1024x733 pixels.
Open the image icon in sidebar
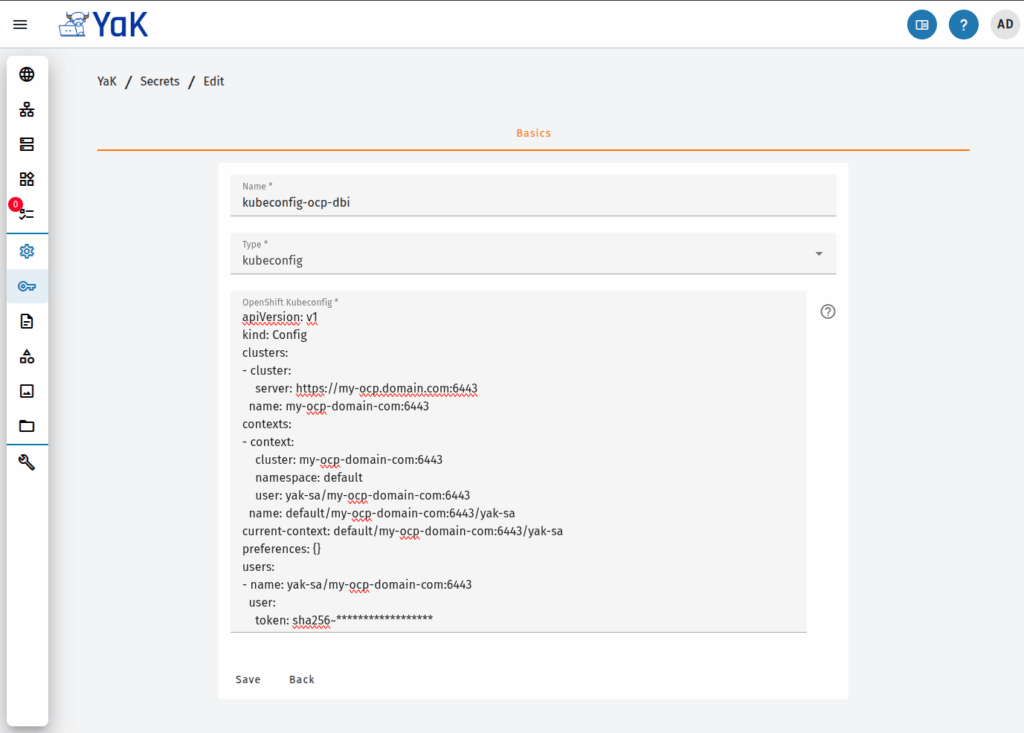pyautogui.click(x=27, y=391)
